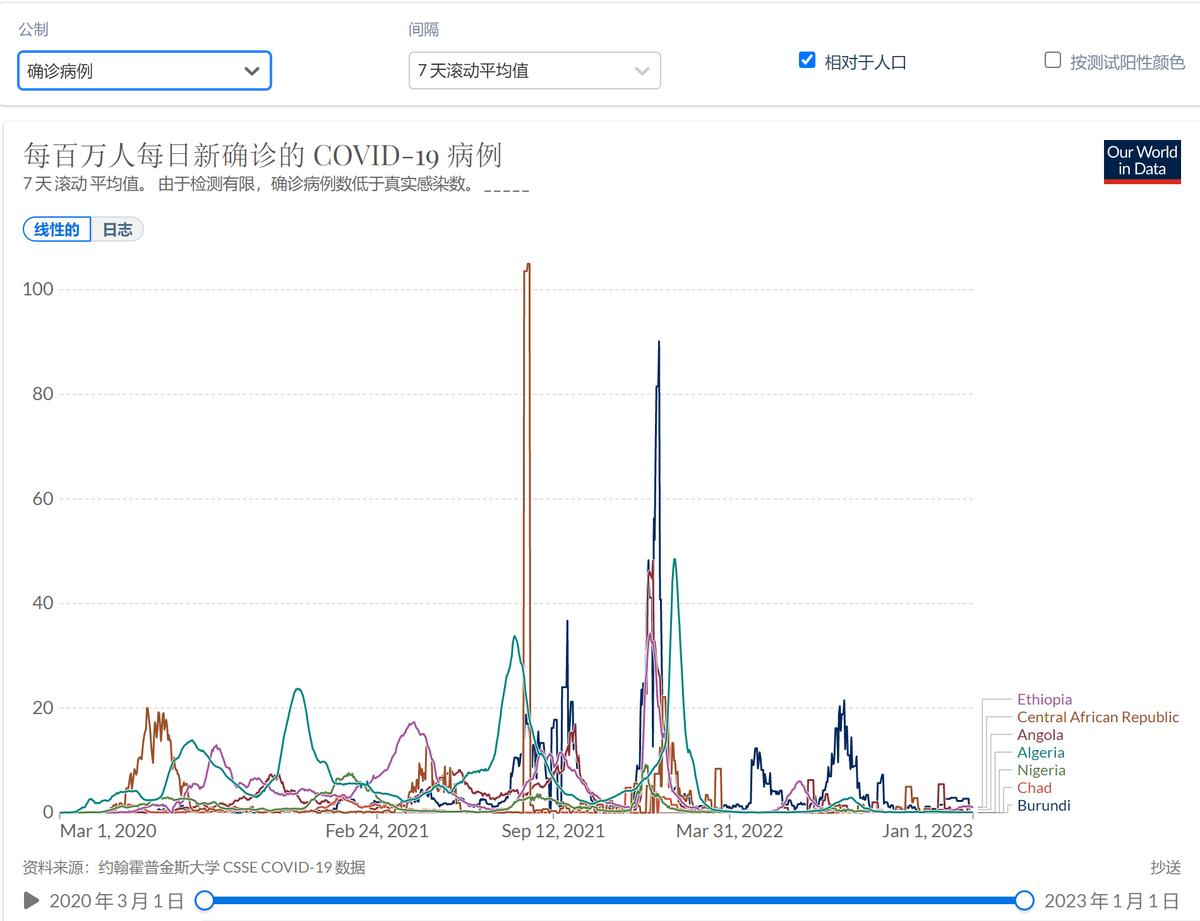Viewport: 1200px width, 921px height.
Task: Expand the 公制 selector options
Action: tap(144, 70)
